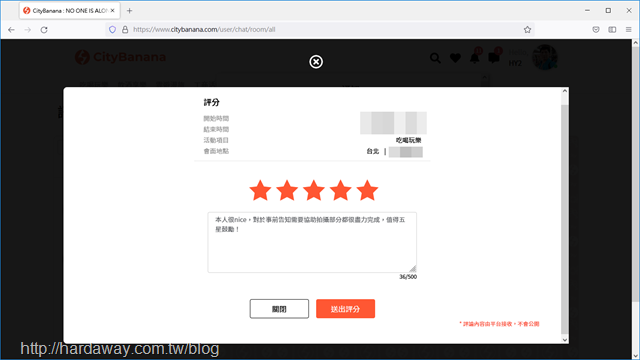Image resolution: width=640 pixels, height=360 pixels.
Task: Click the dimmed search magnifier icon
Action: (435, 58)
